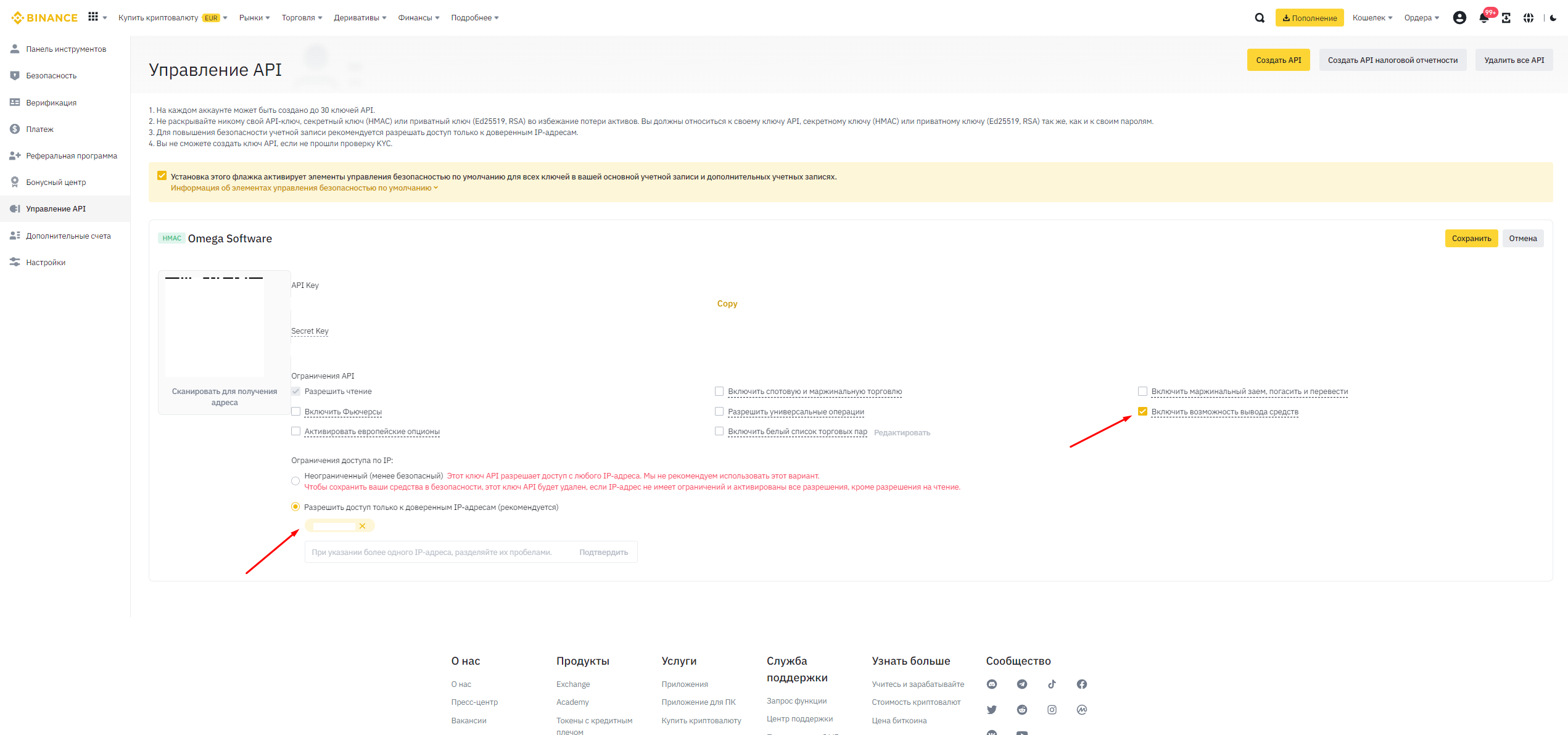Open Безопасность in the sidebar
1568x735 pixels.
click(51, 76)
